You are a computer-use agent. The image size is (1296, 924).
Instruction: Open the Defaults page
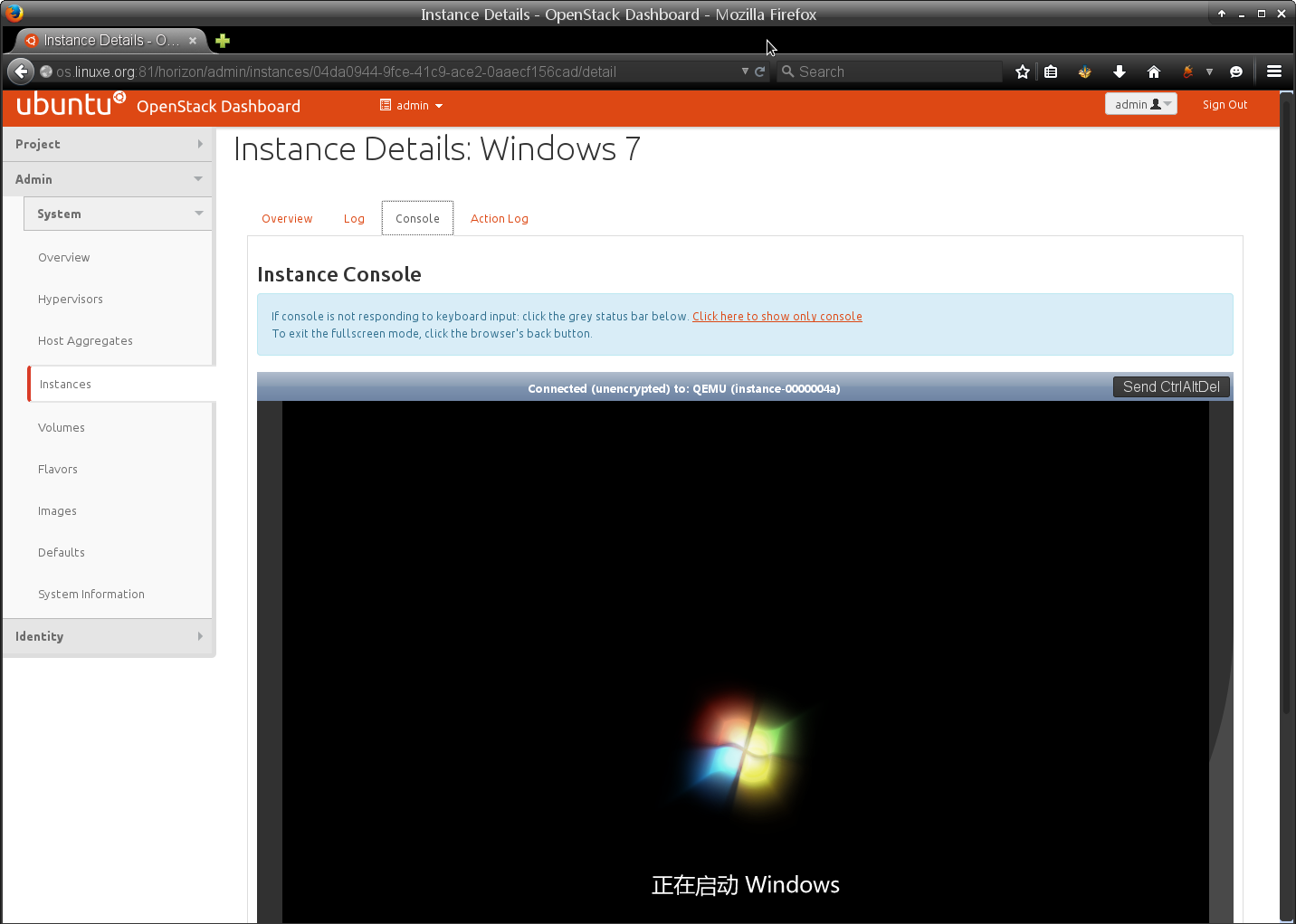pos(62,553)
